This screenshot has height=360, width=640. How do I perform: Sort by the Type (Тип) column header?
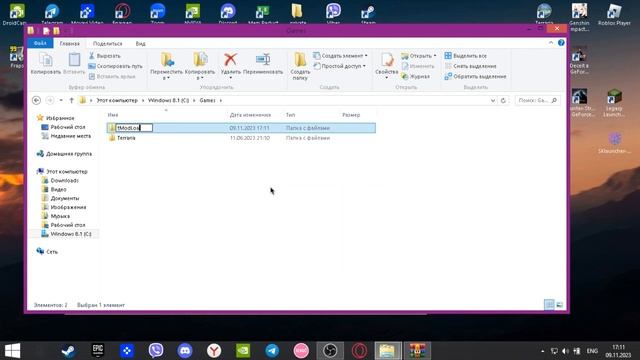(290, 115)
